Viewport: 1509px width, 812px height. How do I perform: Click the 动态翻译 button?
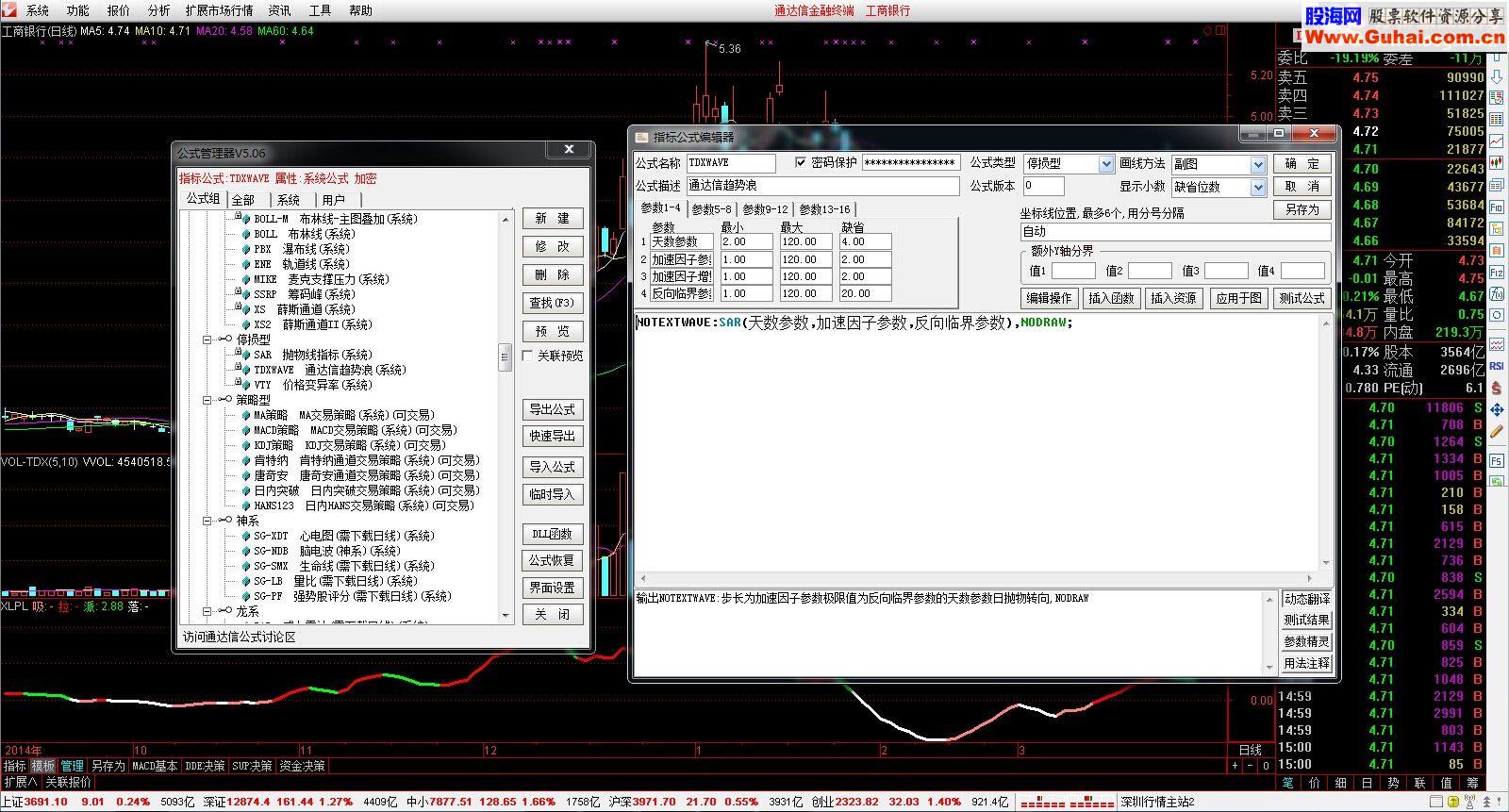1306,599
